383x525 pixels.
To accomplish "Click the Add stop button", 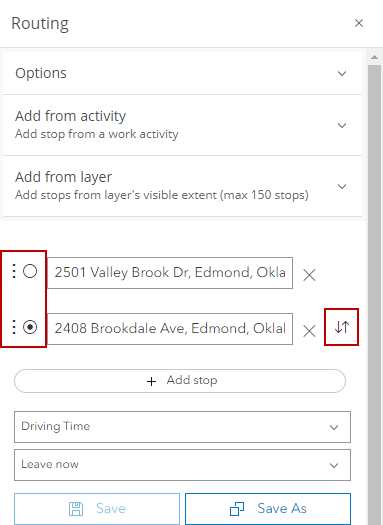I will coord(180,381).
